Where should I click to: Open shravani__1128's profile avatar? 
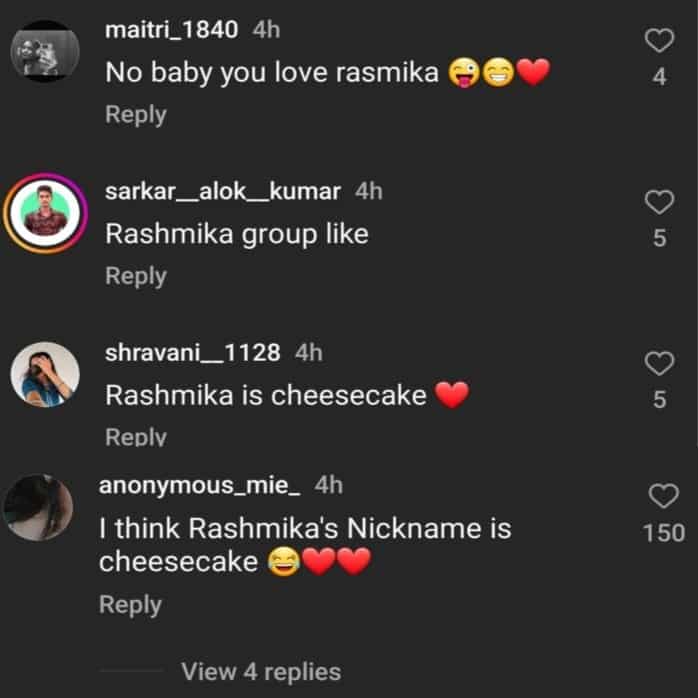[45, 374]
